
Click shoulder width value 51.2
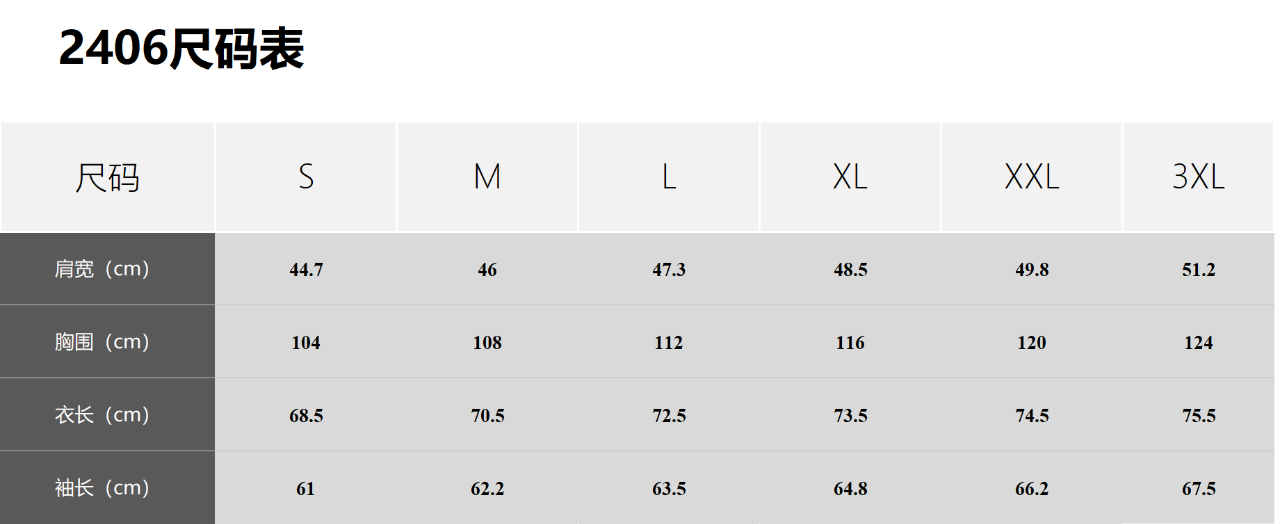tap(1199, 270)
